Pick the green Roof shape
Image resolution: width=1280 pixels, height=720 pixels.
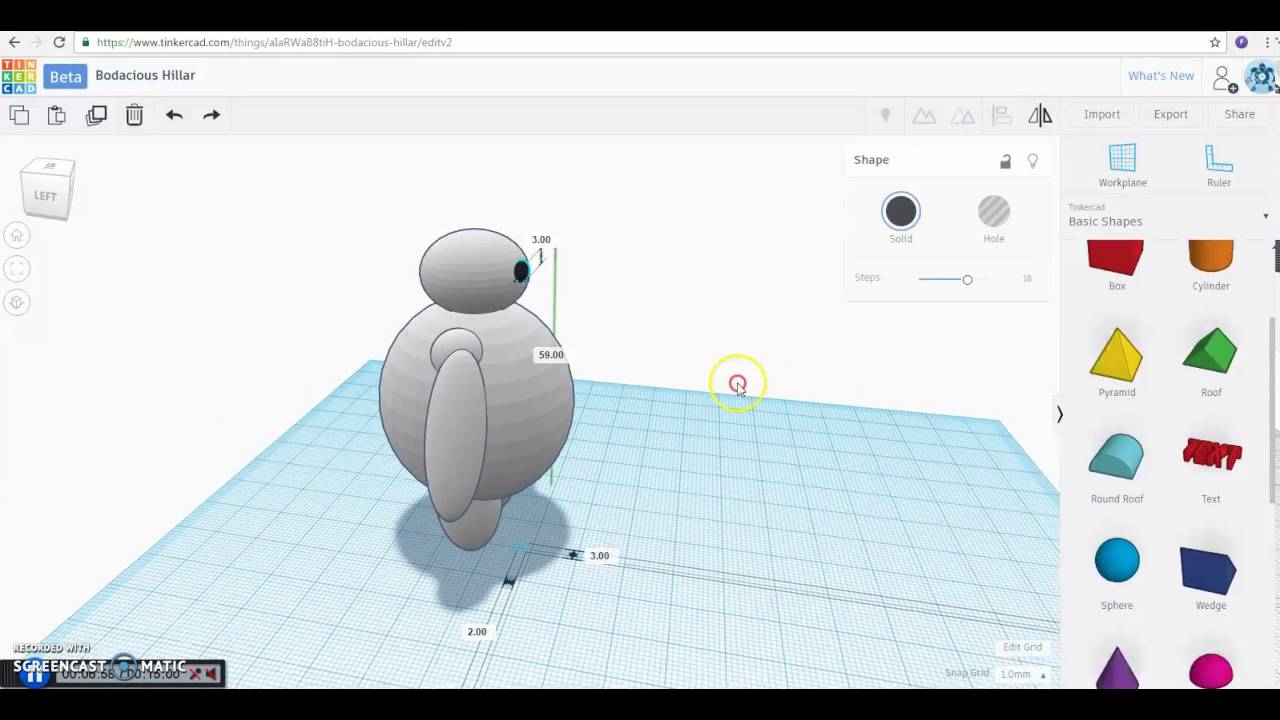tap(1211, 352)
